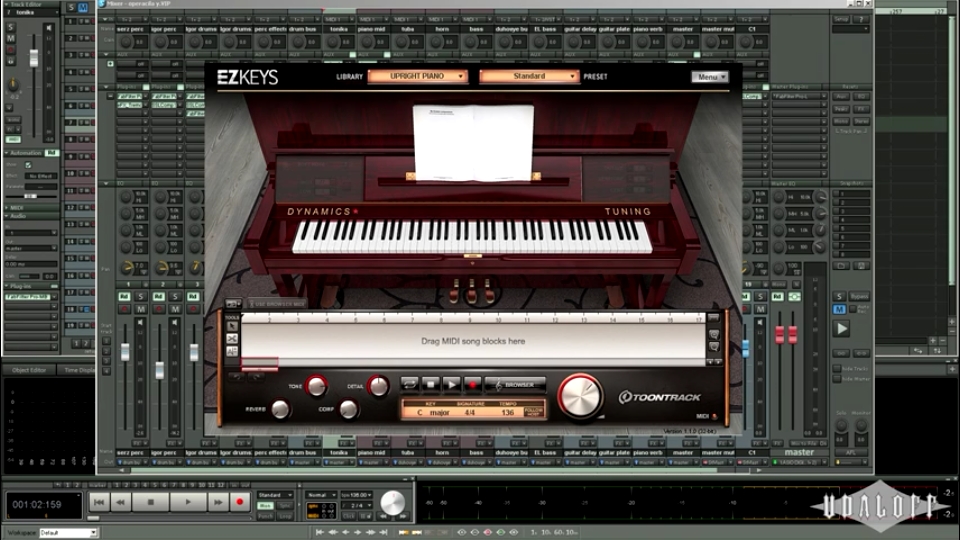Select the arrow pointer tool in EZkeys
Screen dimensions: 960x540
coord(232,327)
